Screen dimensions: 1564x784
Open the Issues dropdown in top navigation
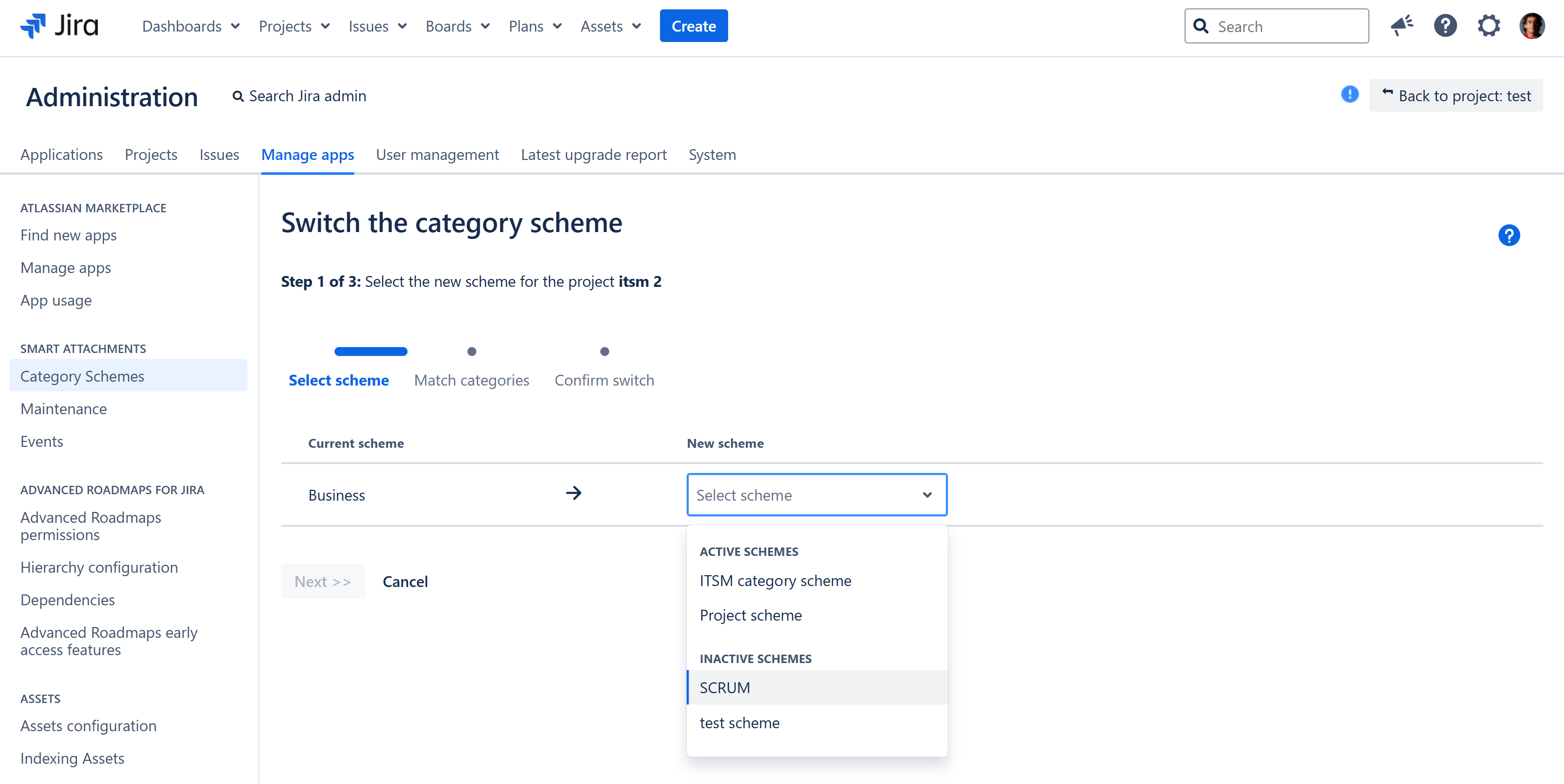pyautogui.click(x=377, y=26)
